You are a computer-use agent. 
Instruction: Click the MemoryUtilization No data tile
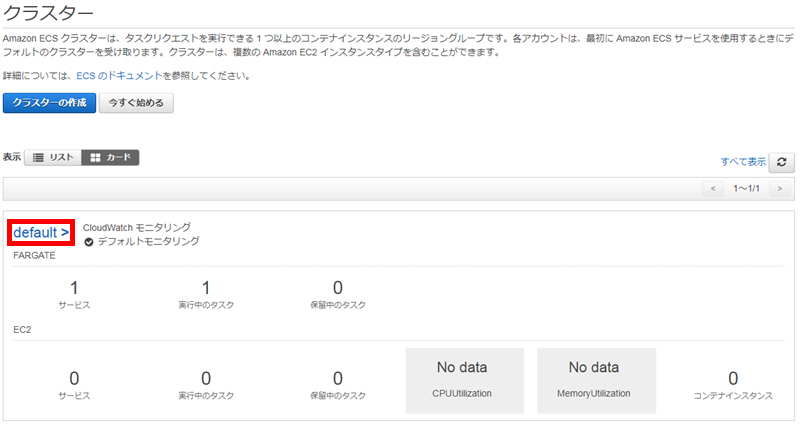click(x=596, y=380)
